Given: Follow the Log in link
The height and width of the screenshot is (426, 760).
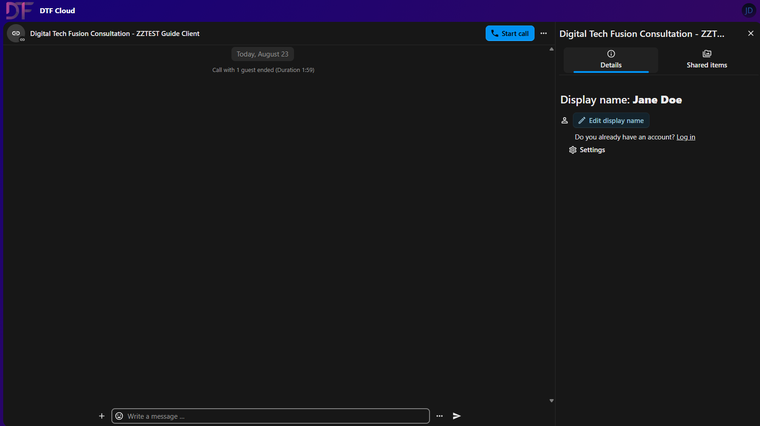Looking at the screenshot, I should (x=685, y=137).
